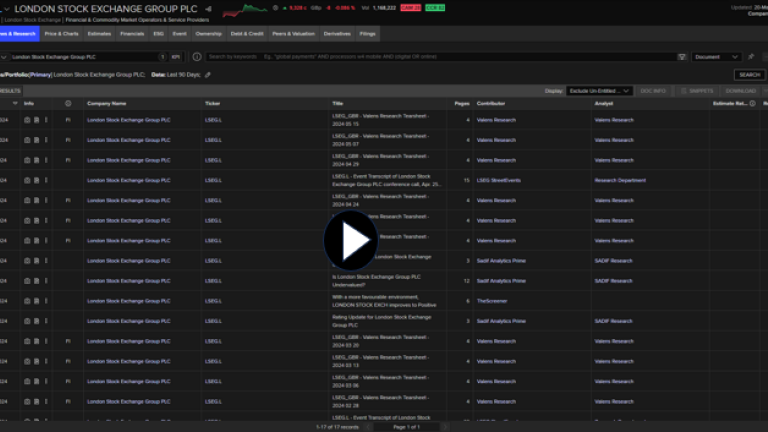Click the DOWNLOAD button
Screen dimensions: 768x432
tap(740, 91)
